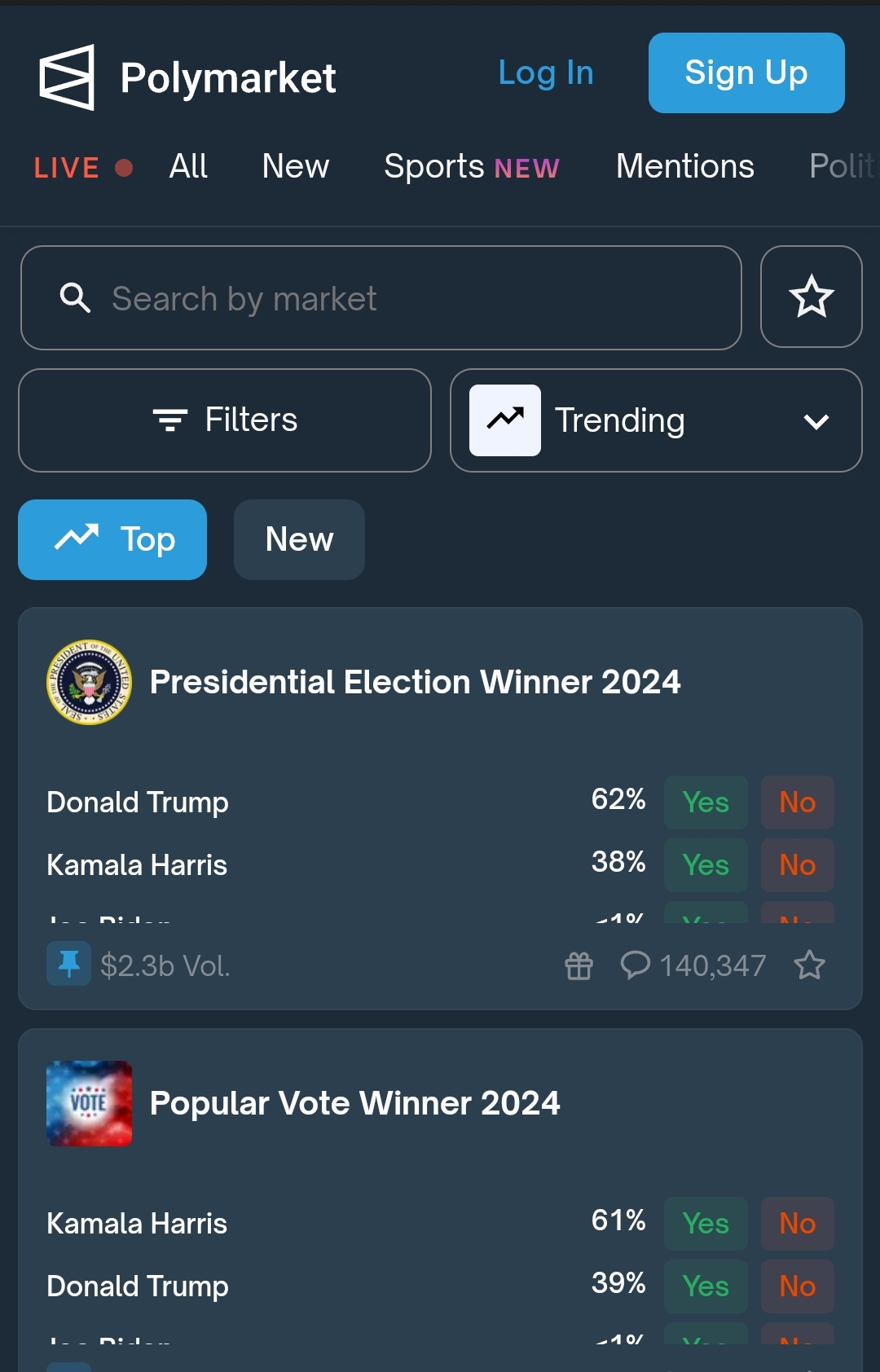Select the Top trending toggle
This screenshot has height=1372, width=880.
point(112,539)
